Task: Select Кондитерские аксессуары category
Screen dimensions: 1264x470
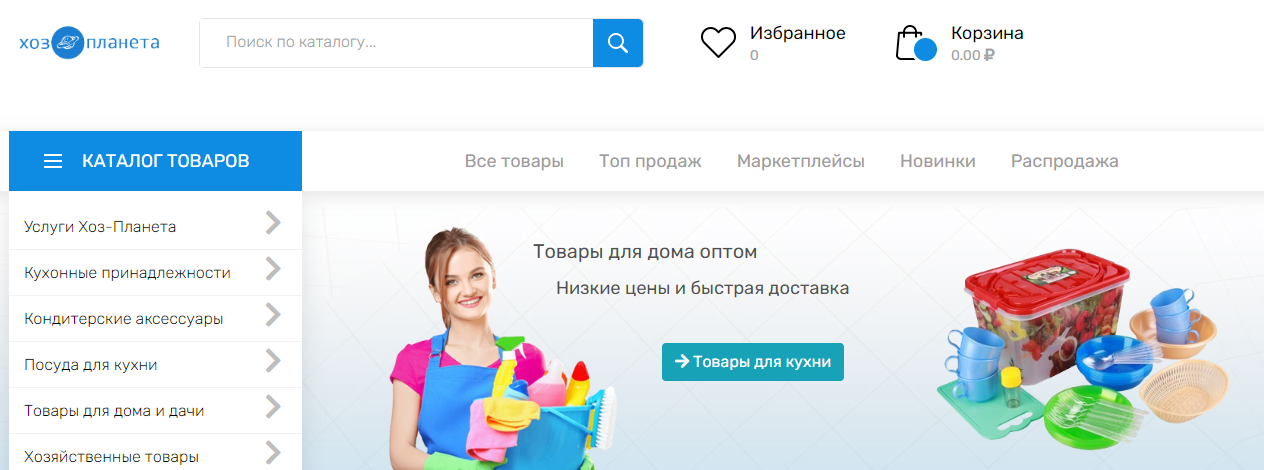Action: point(123,319)
